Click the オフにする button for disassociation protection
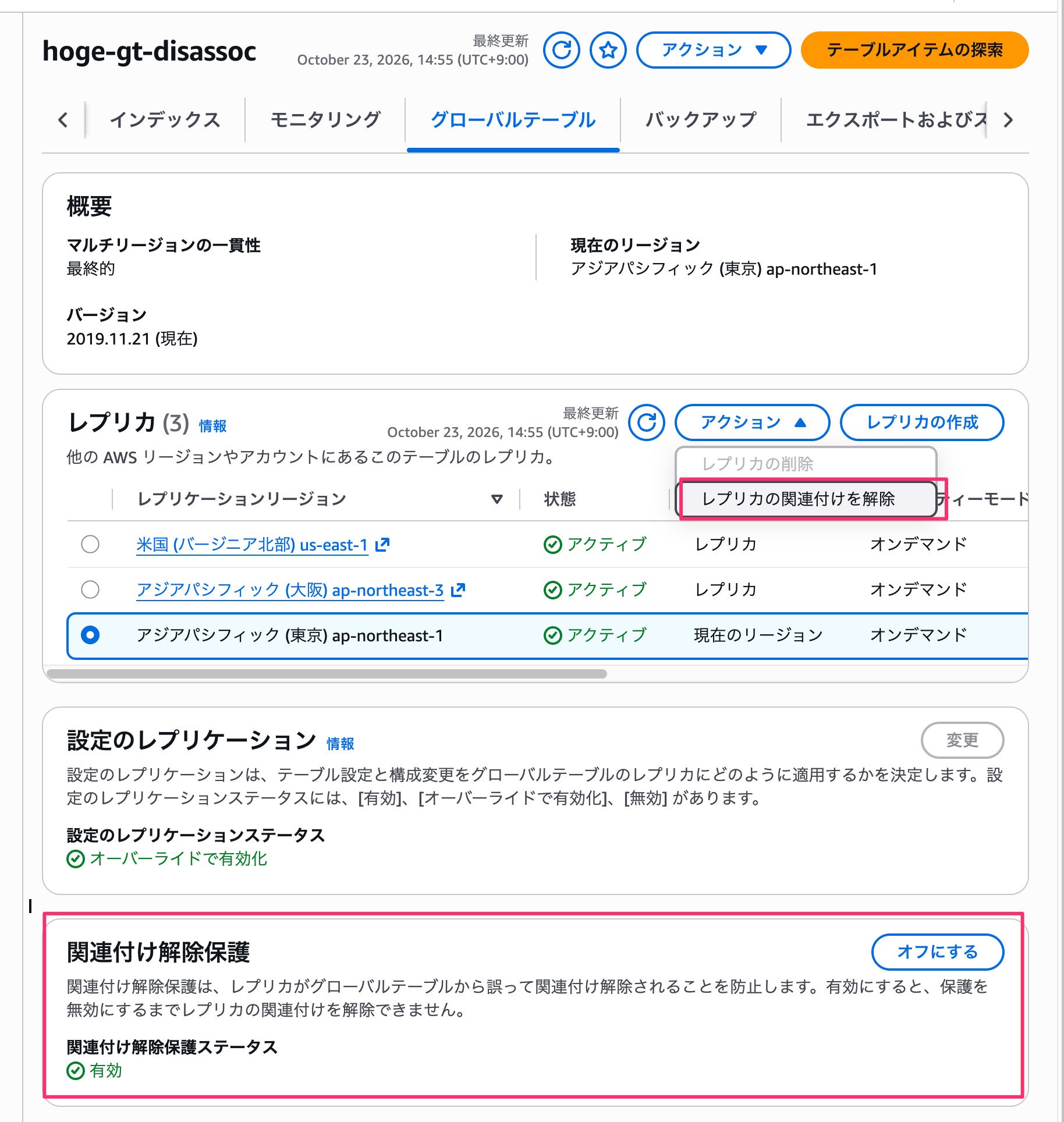Screen dimensions: 1064x1122 (x=937, y=952)
